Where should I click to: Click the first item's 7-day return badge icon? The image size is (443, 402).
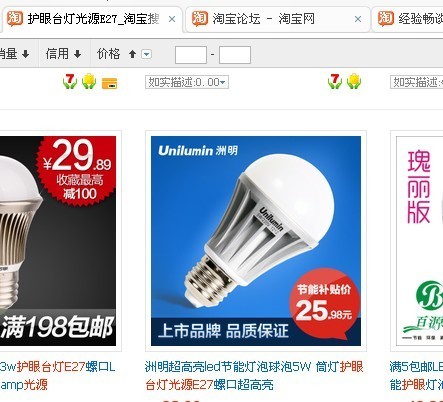pyautogui.click(x=70, y=81)
